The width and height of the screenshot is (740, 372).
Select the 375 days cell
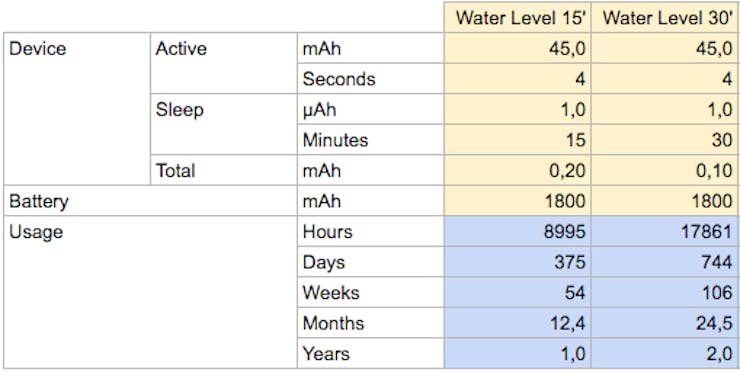pos(517,262)
